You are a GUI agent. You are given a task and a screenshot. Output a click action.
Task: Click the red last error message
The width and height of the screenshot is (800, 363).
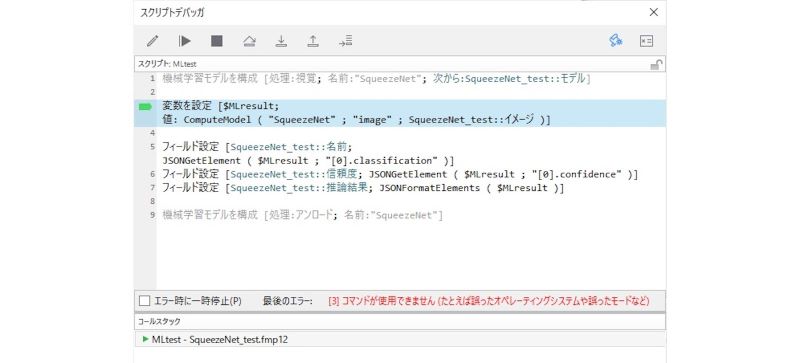pos(489,301)
